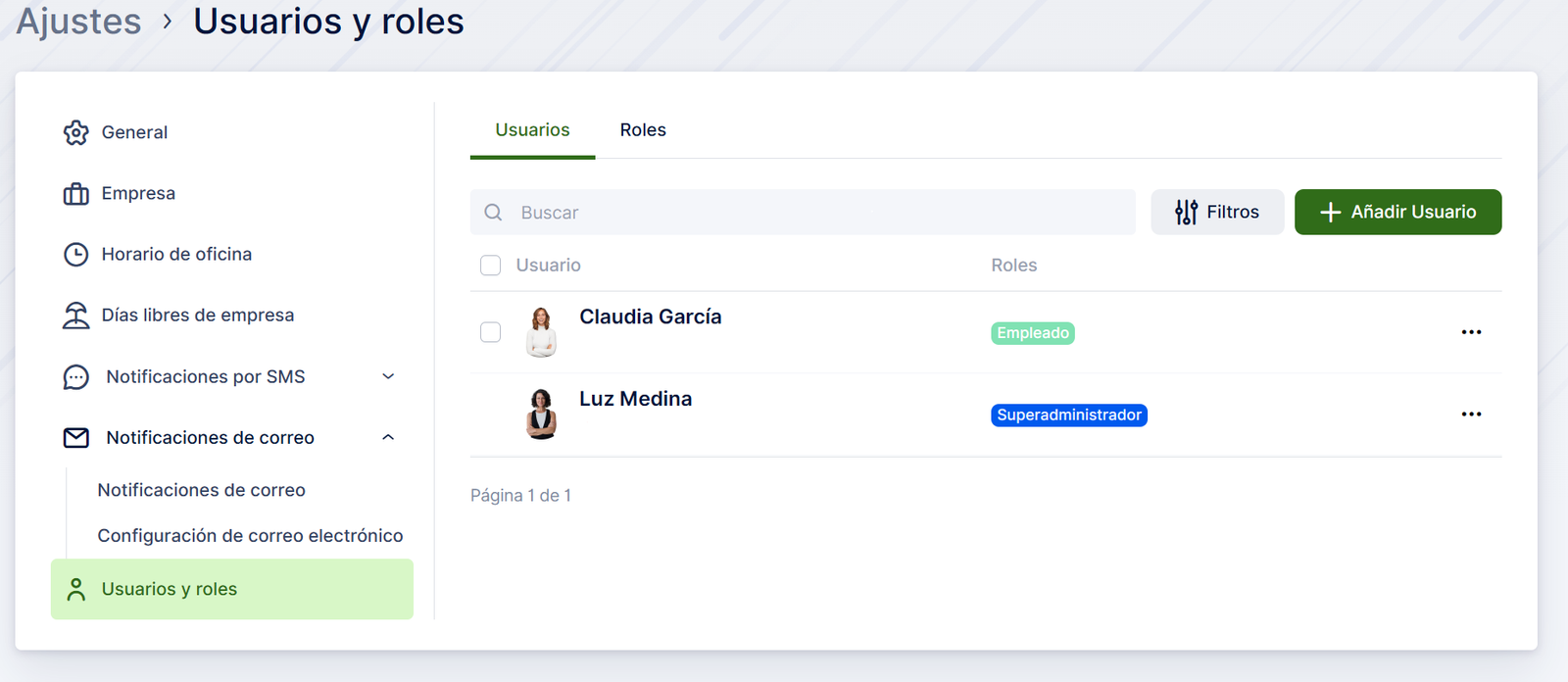This screenshot has width=1568, height=682.
Task: Expand Notificaciones por SMS chevron
Action: pos(388,377)
